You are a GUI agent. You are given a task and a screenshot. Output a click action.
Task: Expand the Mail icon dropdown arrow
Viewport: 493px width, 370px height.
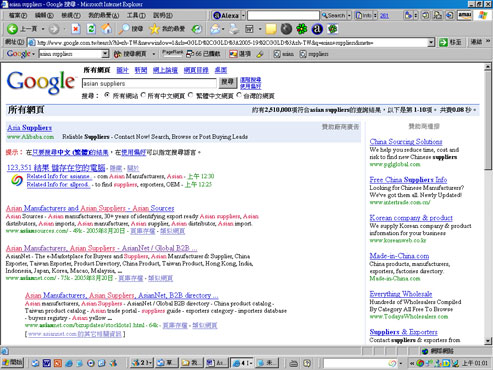(x=223, y=29)
